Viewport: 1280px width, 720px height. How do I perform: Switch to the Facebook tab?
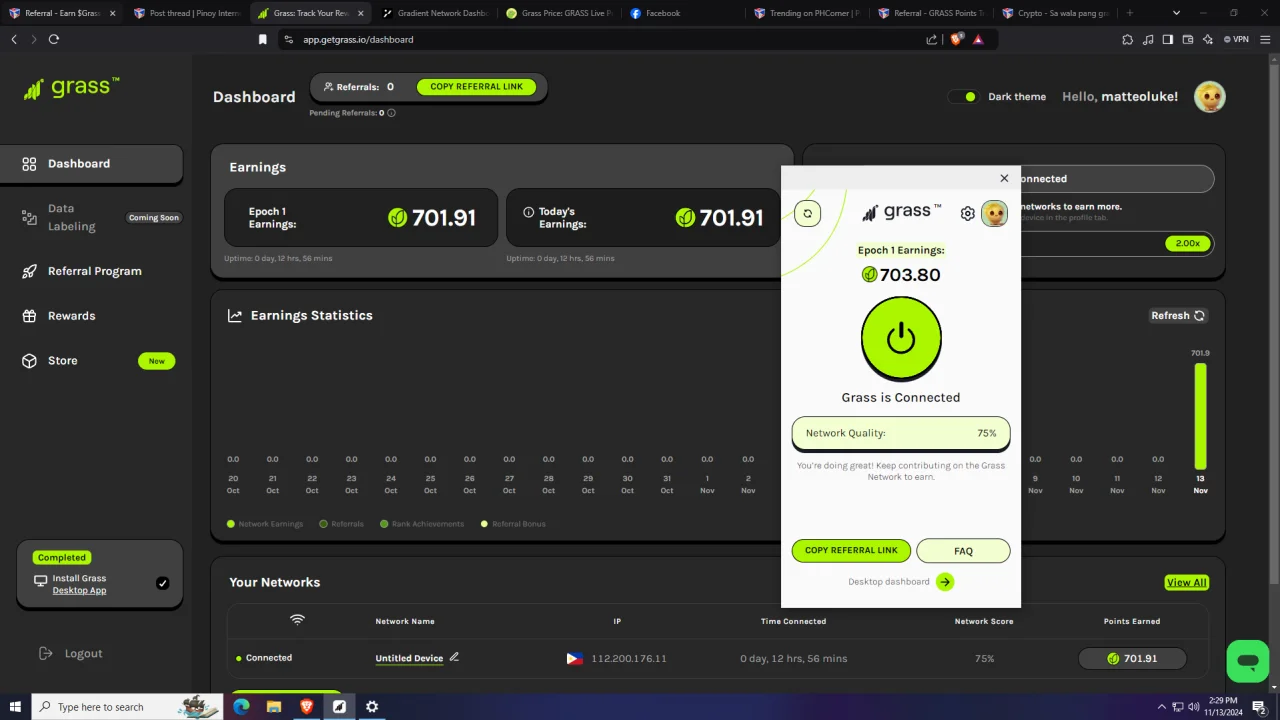[x=684, y=13]
